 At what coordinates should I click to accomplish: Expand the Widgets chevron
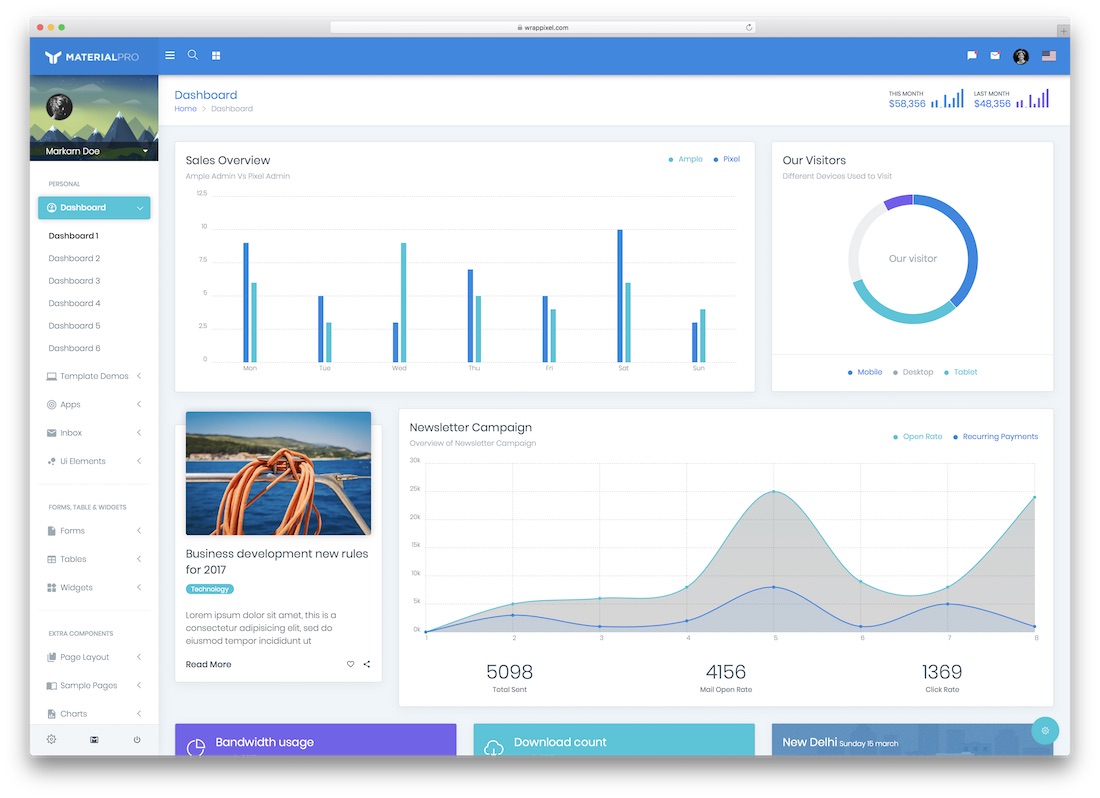[139, 587]
